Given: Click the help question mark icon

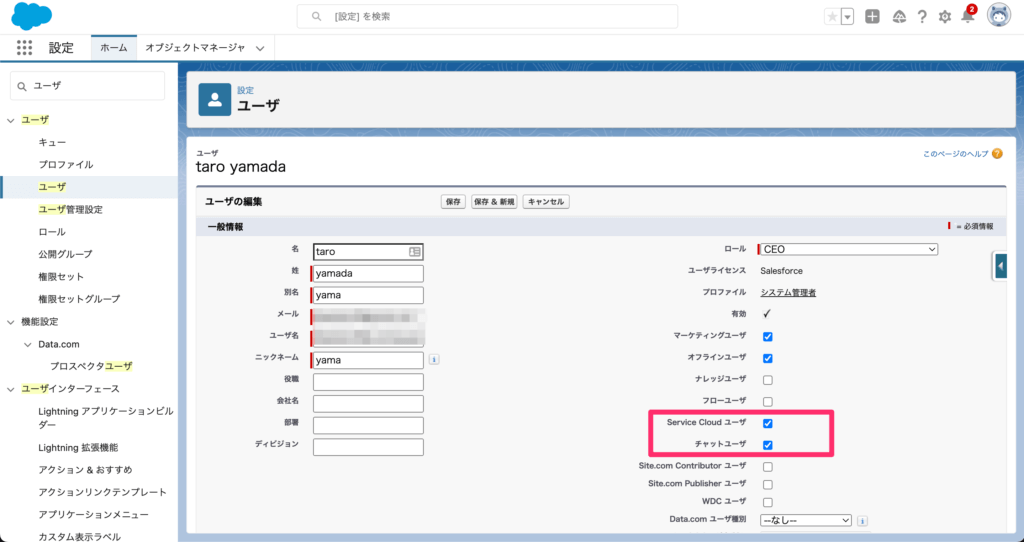Looking at the screenshot, I should [x=922, y=16].
